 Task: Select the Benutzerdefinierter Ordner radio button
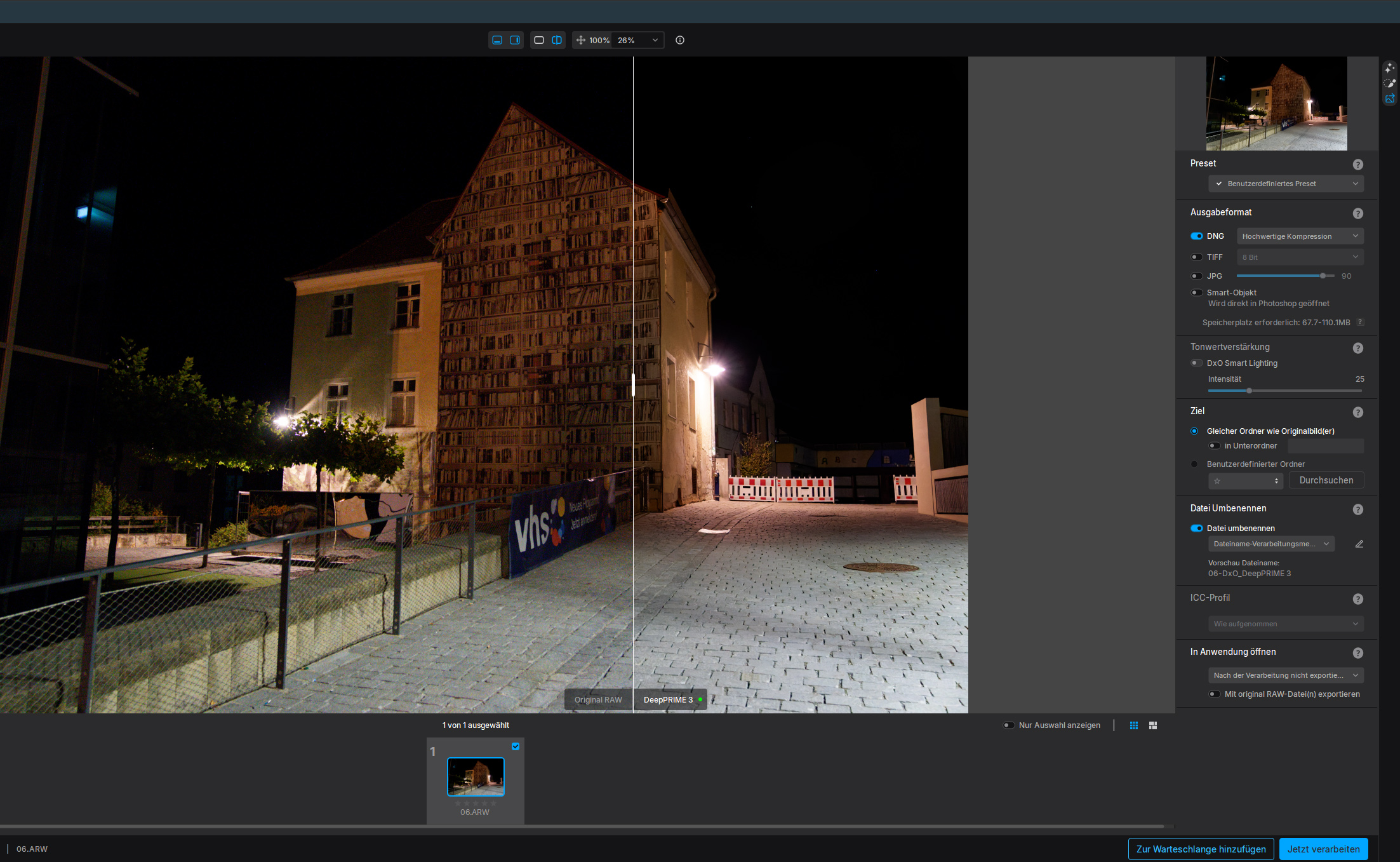pyautogui.click(x=1194, y=464)
